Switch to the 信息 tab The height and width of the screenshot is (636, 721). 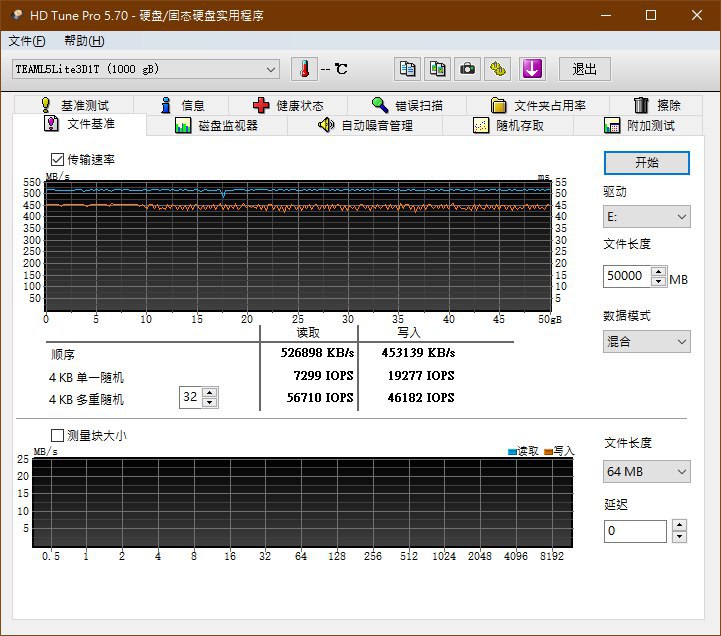(x=181, y=105)
